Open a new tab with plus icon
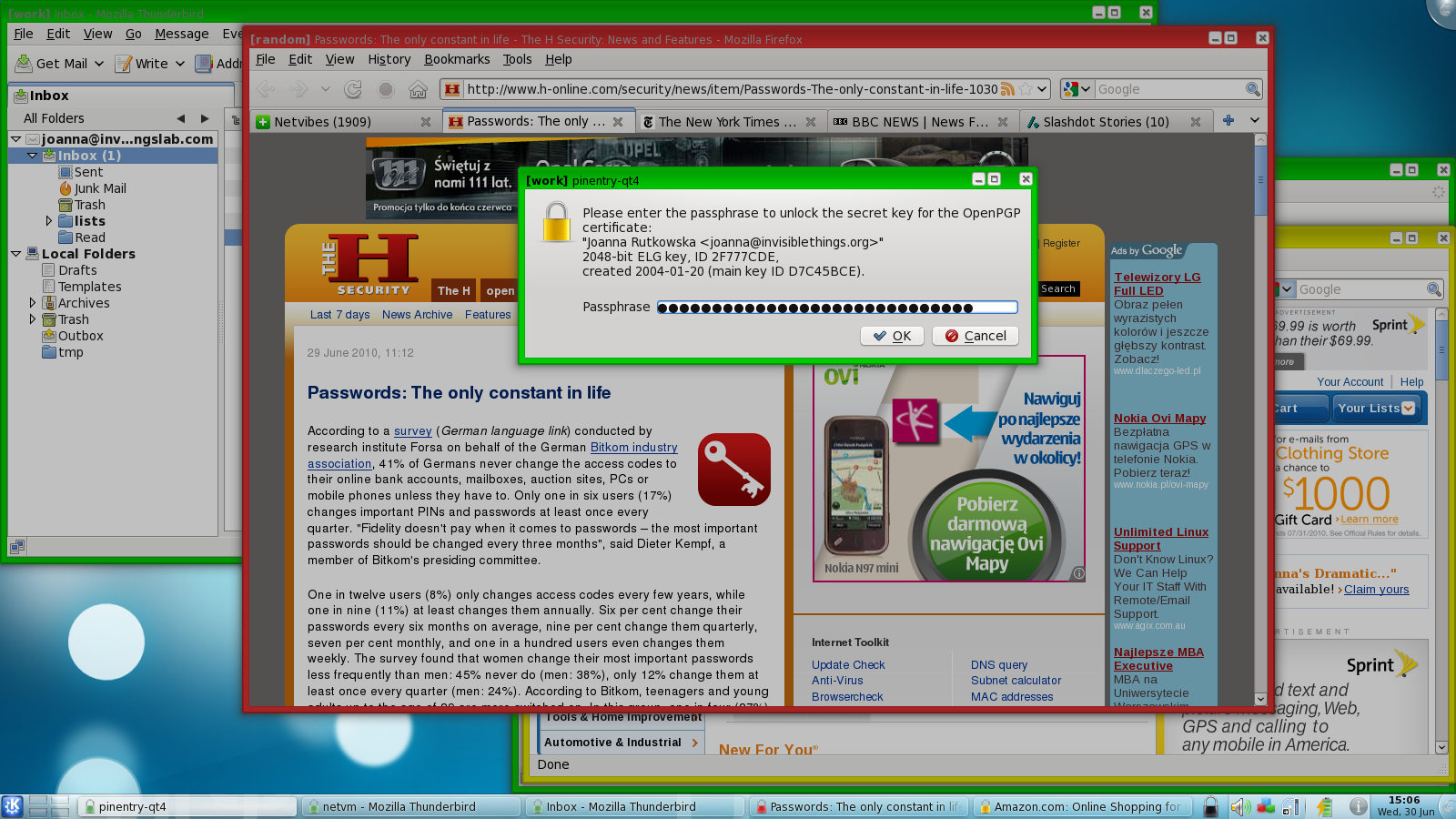1456x819 pixels. point(1228,120)
